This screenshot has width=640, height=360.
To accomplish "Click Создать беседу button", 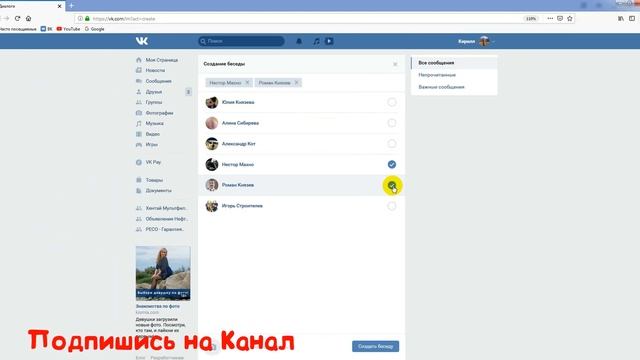I will coord(376,346).
